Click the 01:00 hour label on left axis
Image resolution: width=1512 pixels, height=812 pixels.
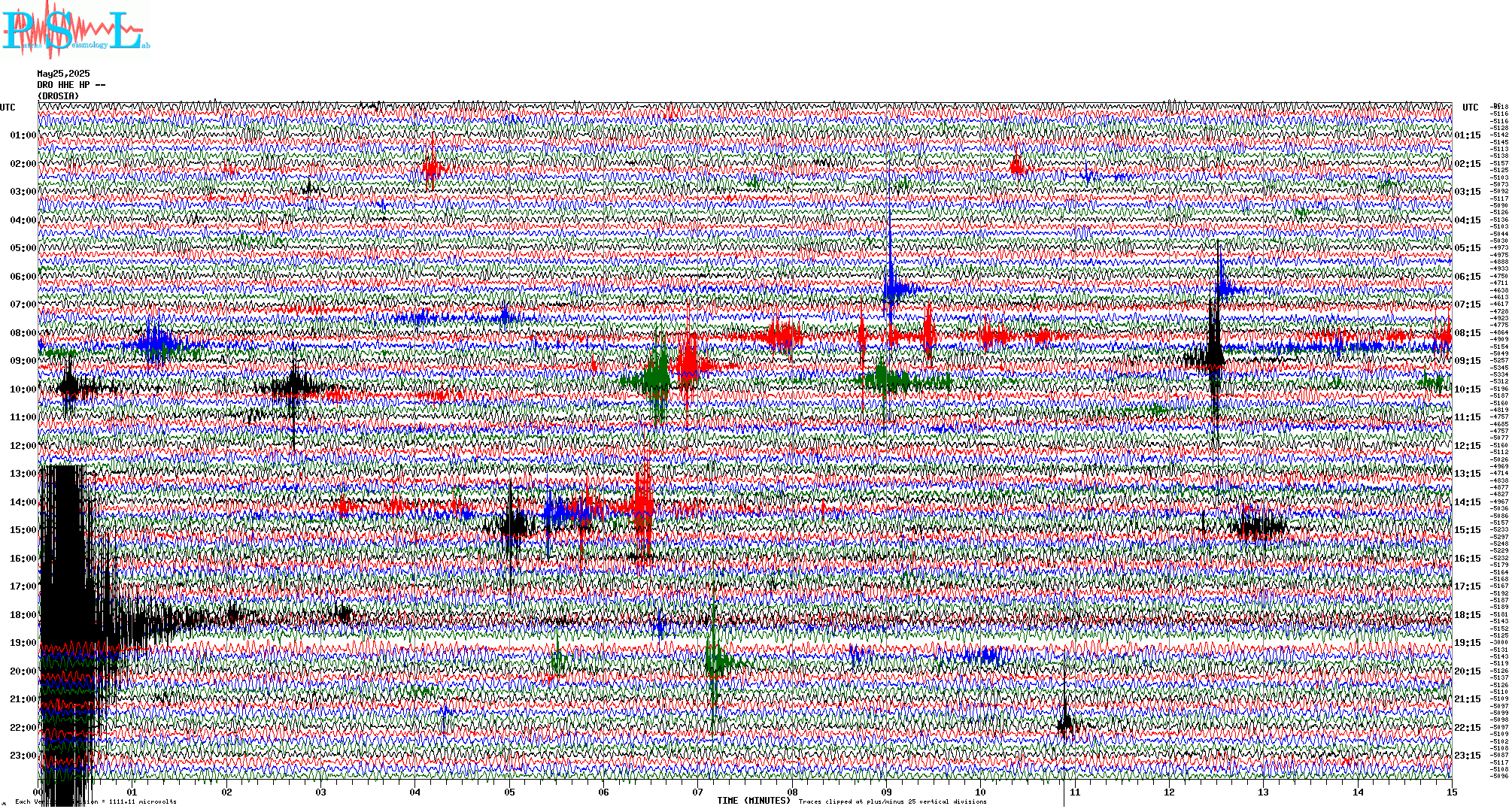tap(23, 135)
